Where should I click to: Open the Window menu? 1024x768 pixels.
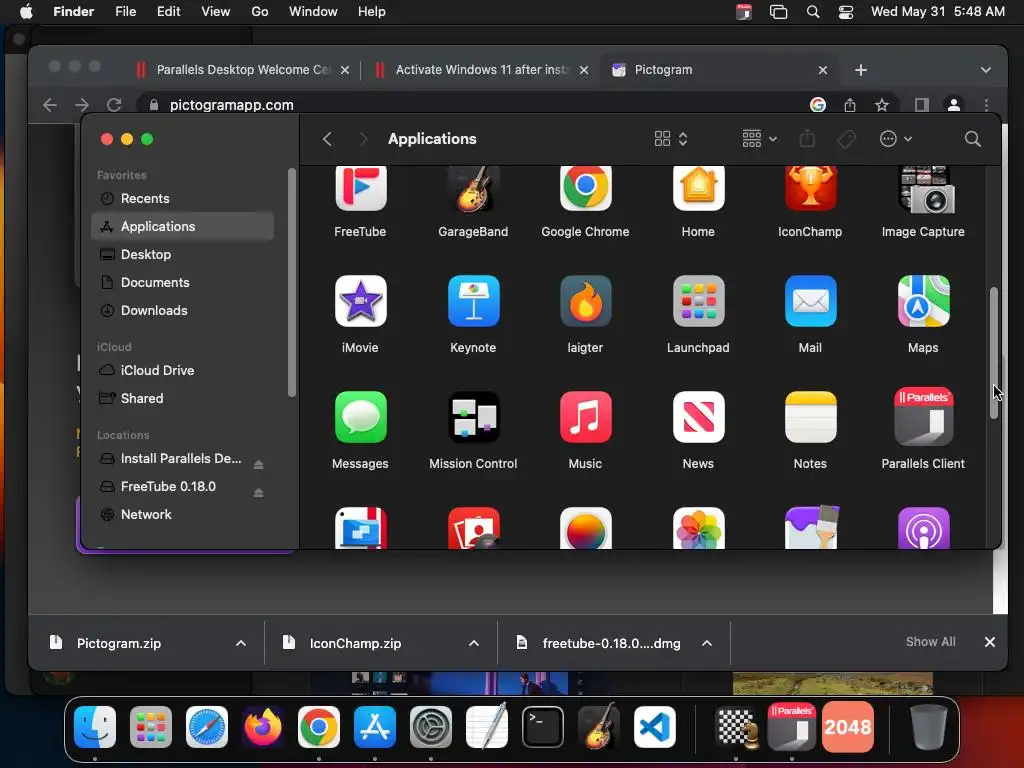pos(313,12)
